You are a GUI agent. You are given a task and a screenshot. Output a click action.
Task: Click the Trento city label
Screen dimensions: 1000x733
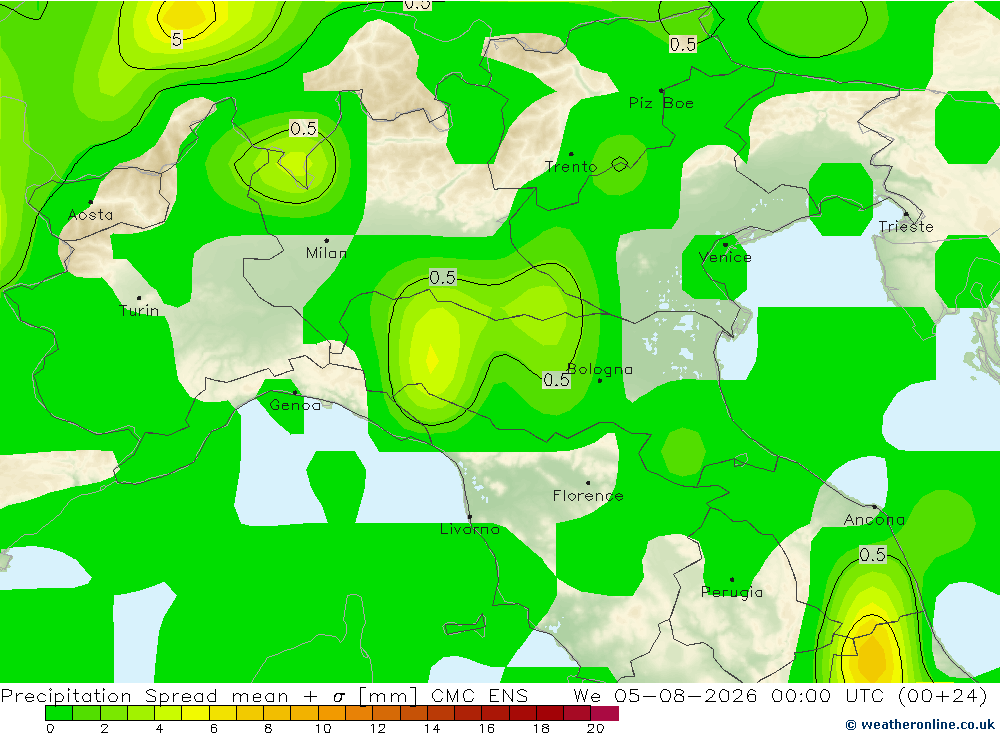point(571,167)
